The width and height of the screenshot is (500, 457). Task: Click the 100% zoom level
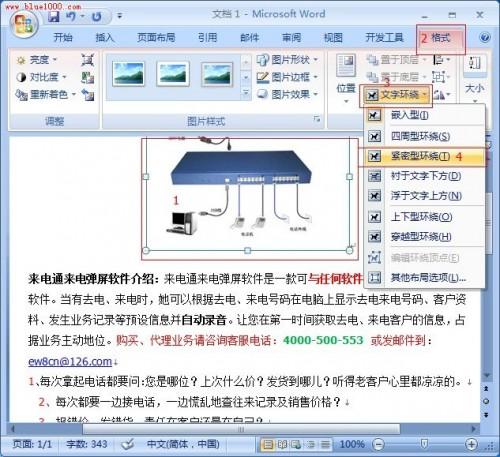click(x=352, y=444)
